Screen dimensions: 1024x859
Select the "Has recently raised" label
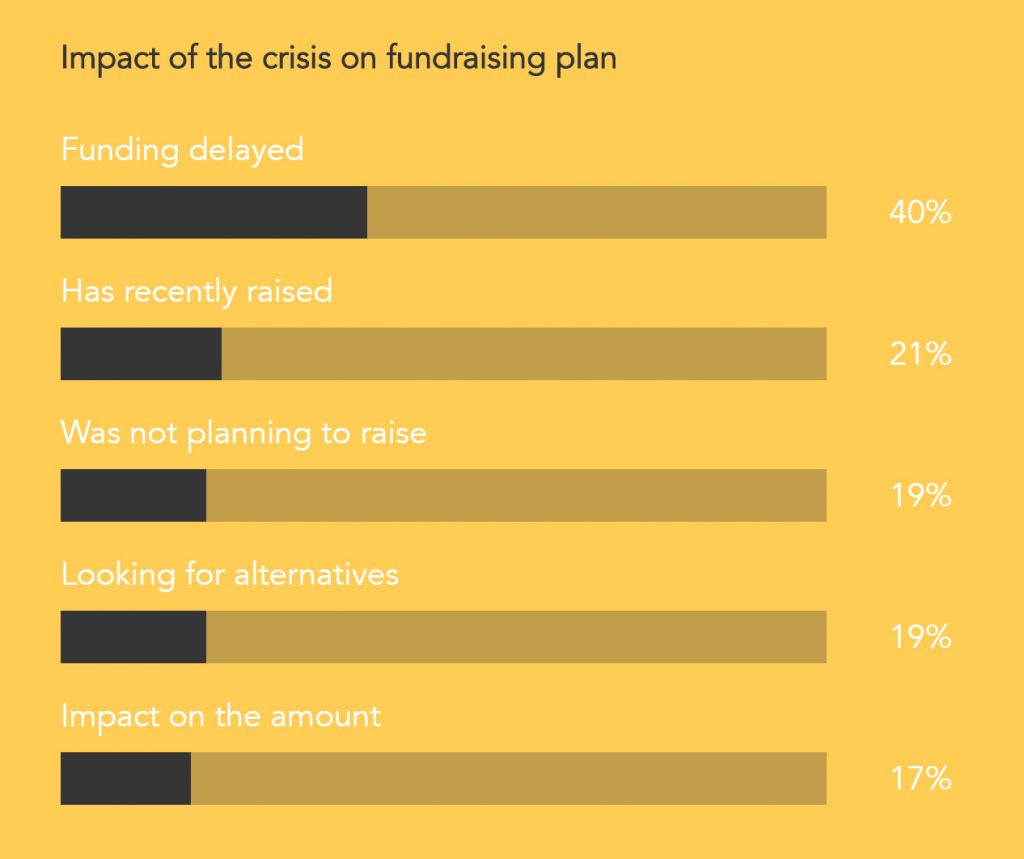pyautogui.click(x=196, y=292)
